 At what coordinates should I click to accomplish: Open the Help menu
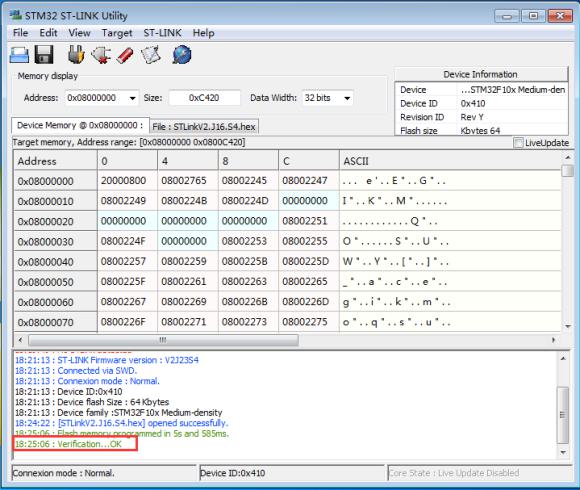(x=203, y=33)
